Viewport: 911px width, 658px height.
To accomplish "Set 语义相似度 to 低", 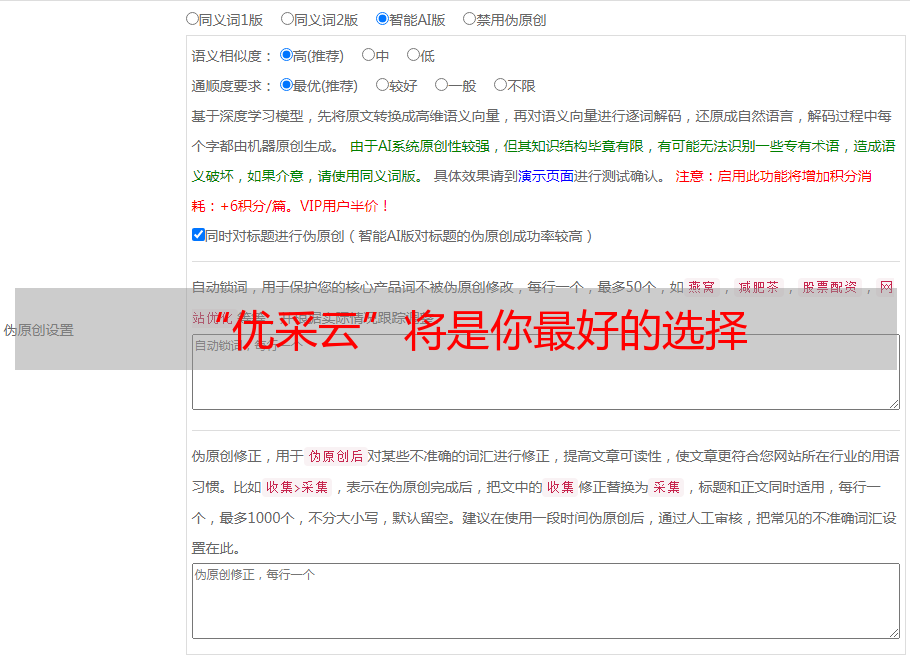I will [413, 55].
